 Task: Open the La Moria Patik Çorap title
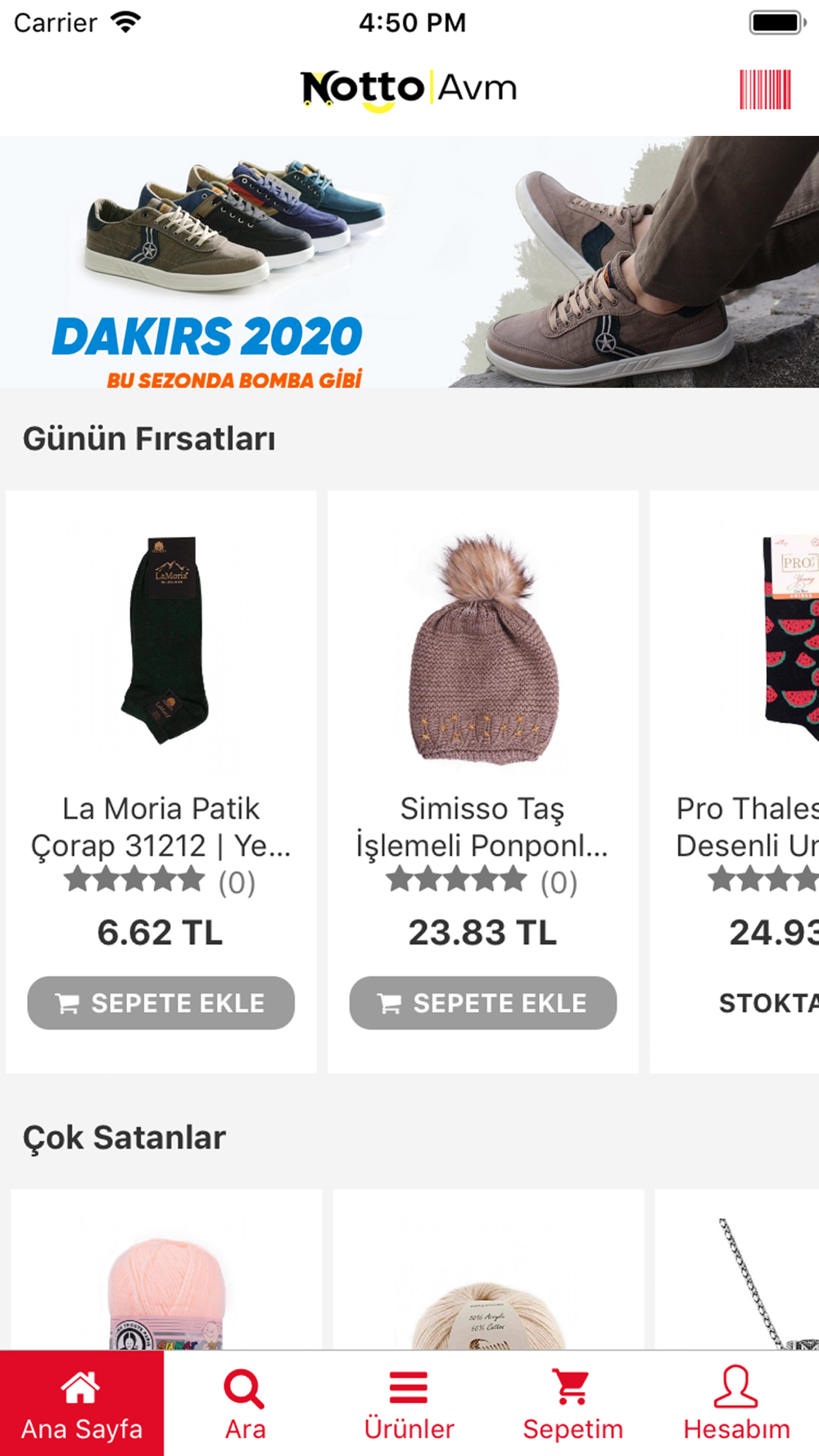(161, 827)
